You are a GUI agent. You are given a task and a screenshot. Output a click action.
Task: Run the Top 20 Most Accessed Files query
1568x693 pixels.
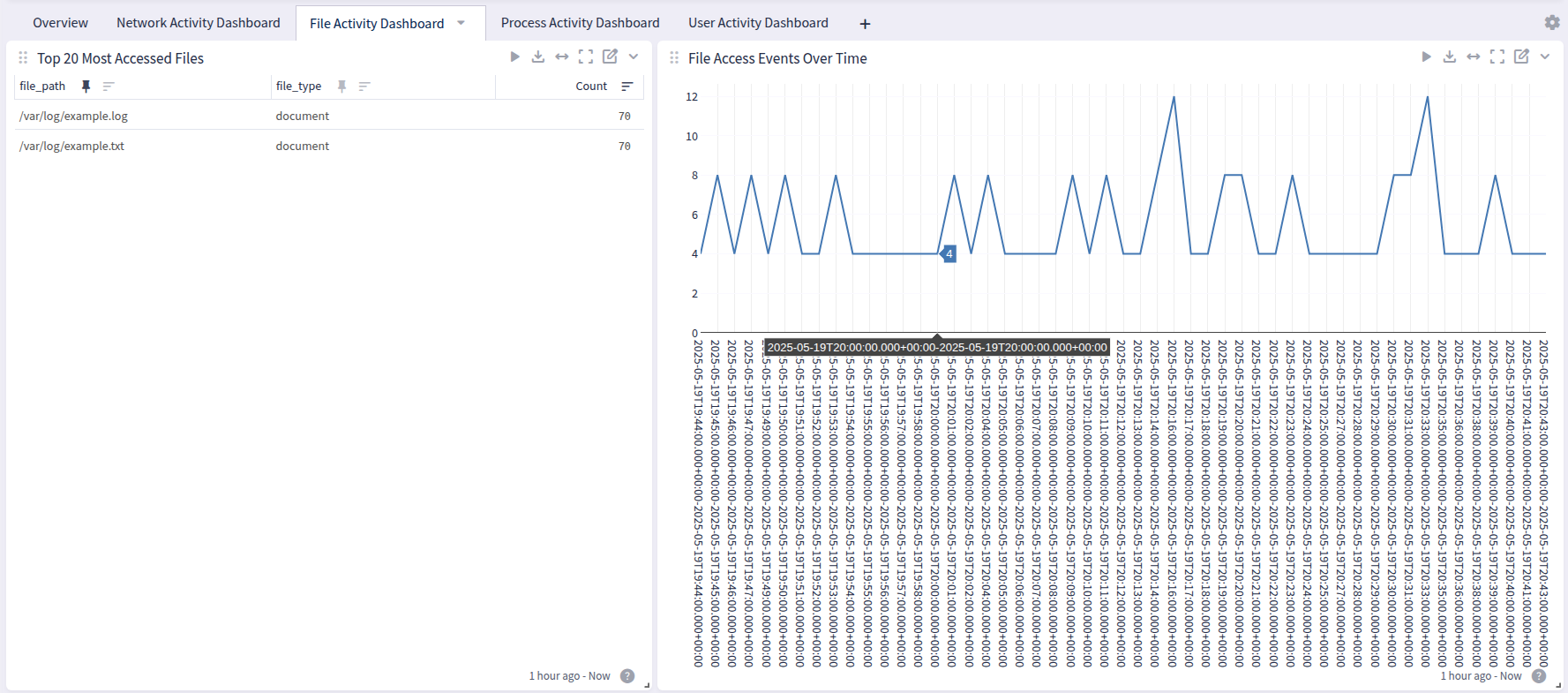pos(514,56)
